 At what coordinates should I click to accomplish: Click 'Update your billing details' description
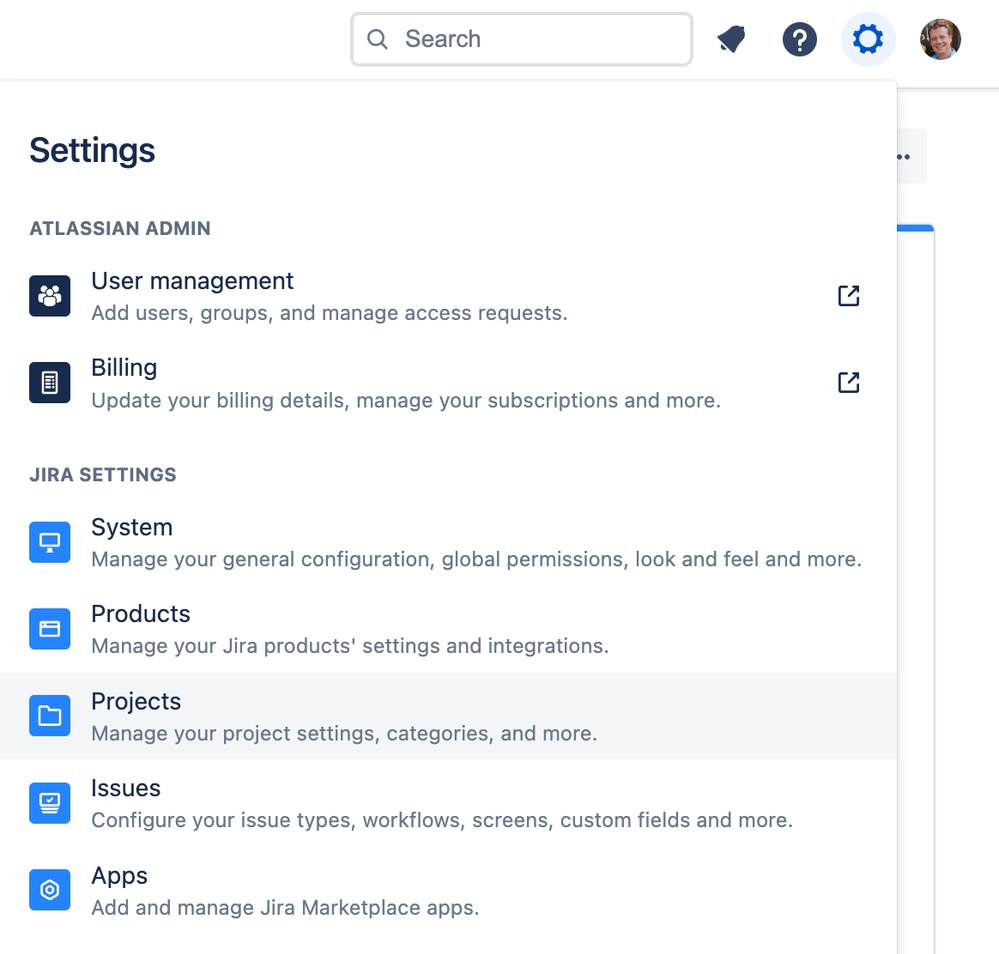coord(406,400)
